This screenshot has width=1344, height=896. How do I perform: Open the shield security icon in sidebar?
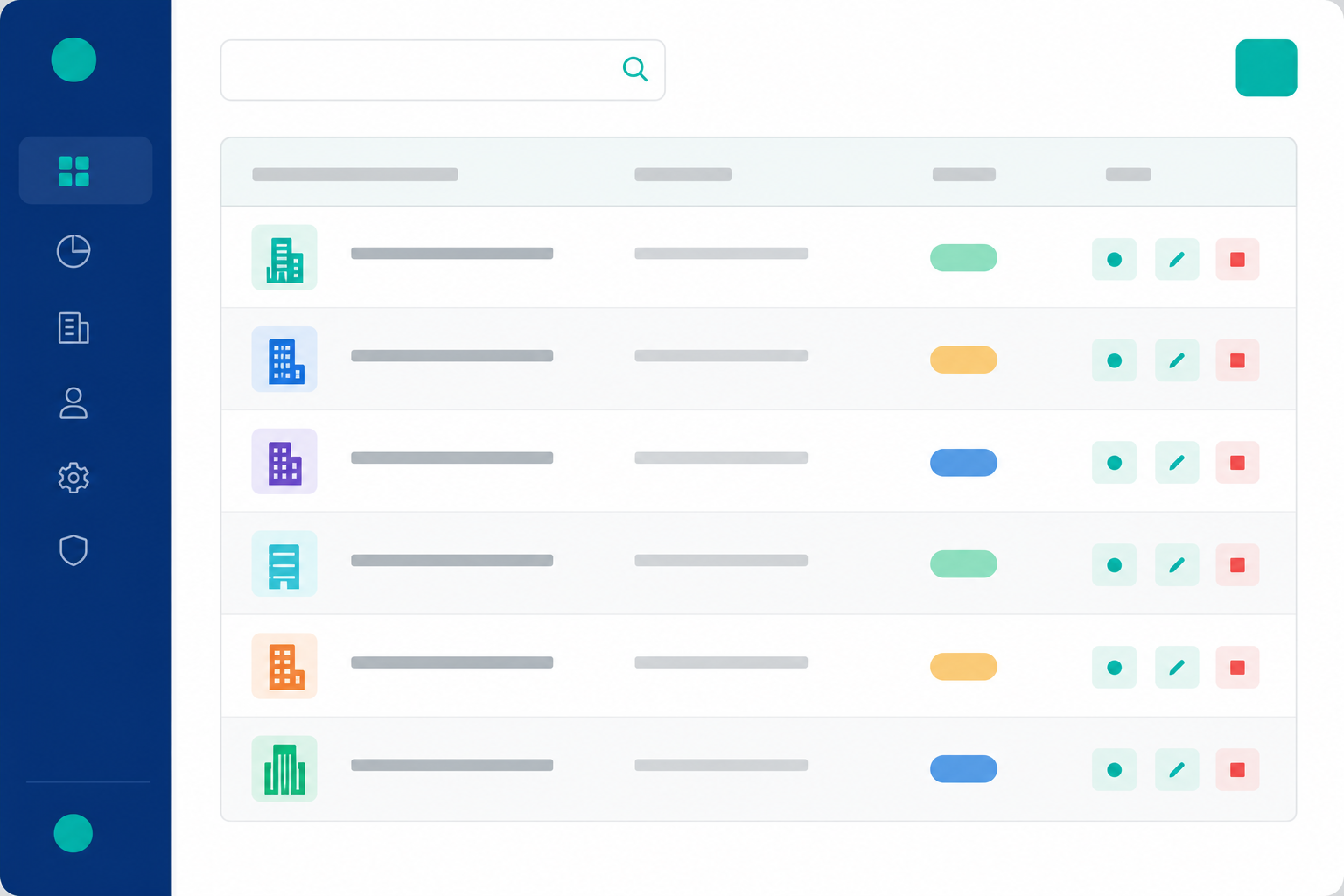click(73, 550)
